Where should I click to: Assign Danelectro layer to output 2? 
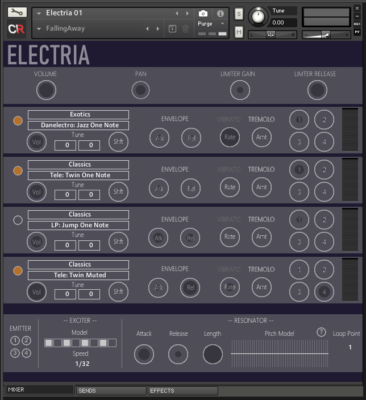click(324, 119)
